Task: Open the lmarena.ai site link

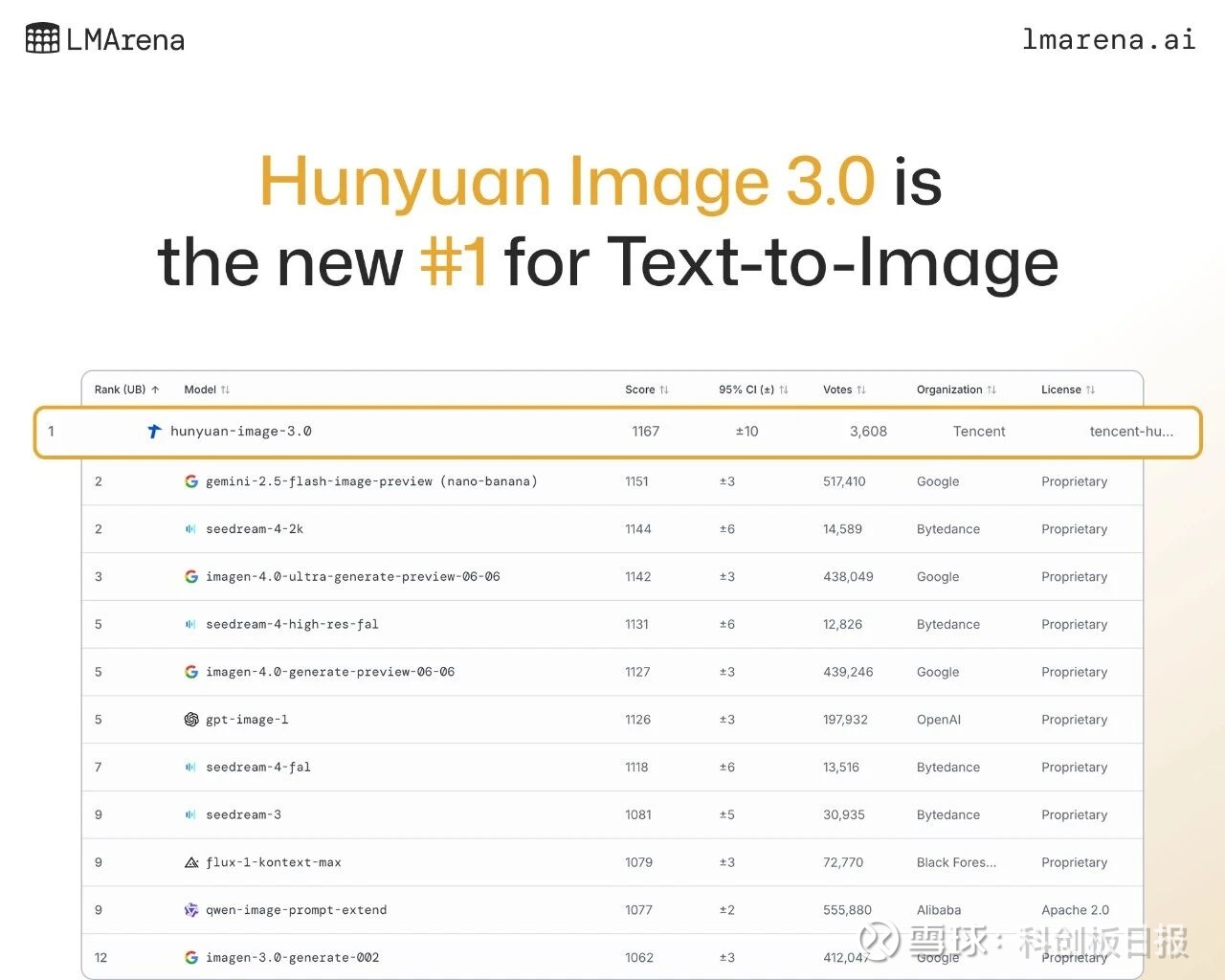Action: (x=1109, y=39)
